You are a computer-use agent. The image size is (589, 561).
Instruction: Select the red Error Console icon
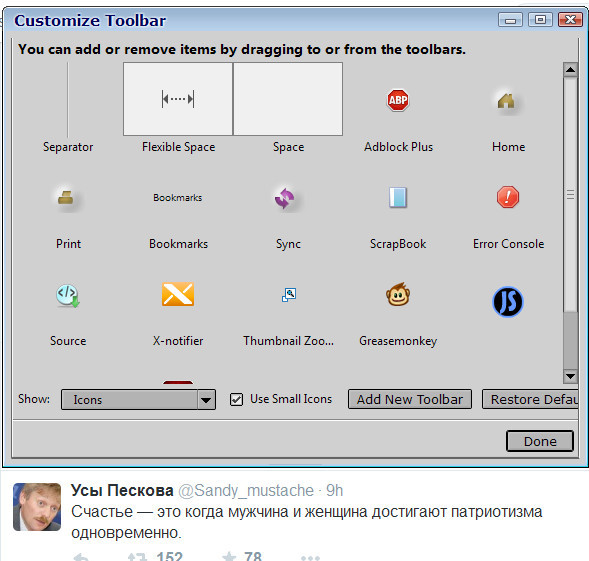tap(508, 197)
